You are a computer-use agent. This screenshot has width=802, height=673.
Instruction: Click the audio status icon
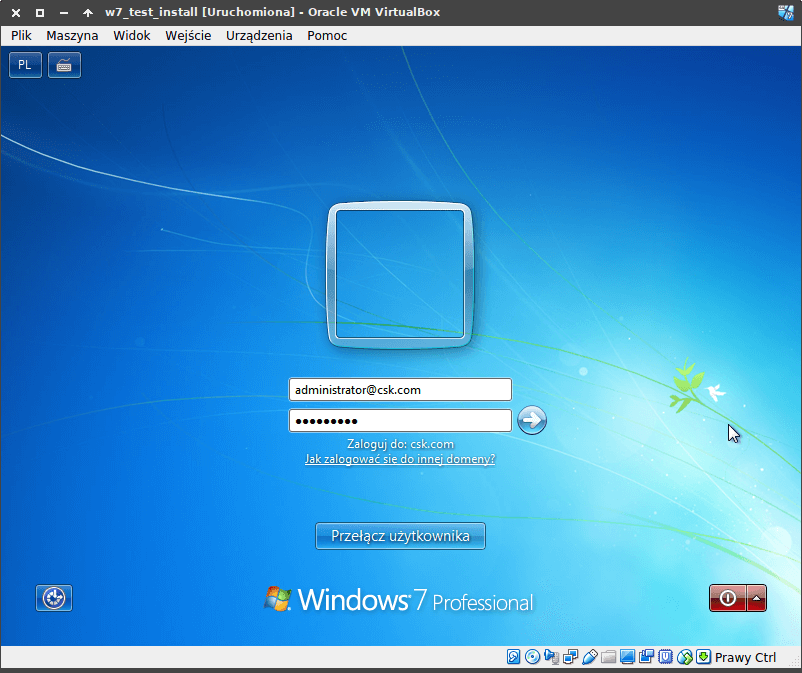551,657
